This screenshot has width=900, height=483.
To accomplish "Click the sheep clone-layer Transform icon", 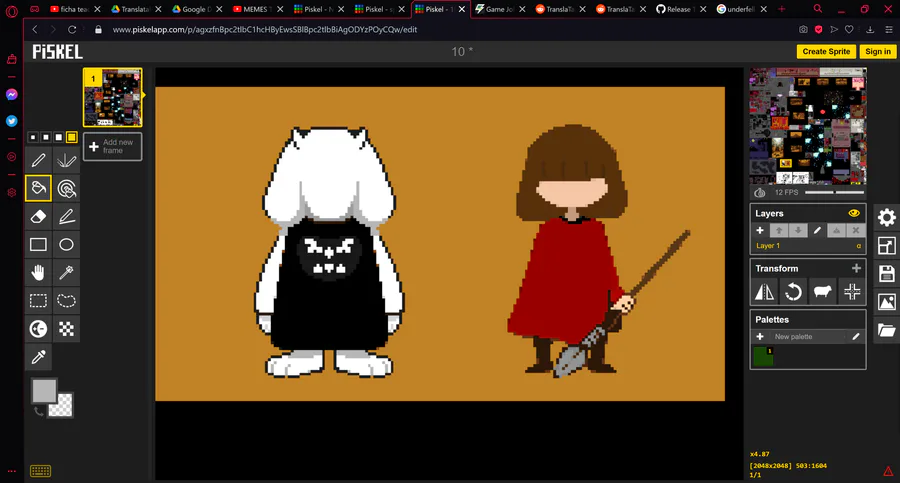I will coord(823,292).
